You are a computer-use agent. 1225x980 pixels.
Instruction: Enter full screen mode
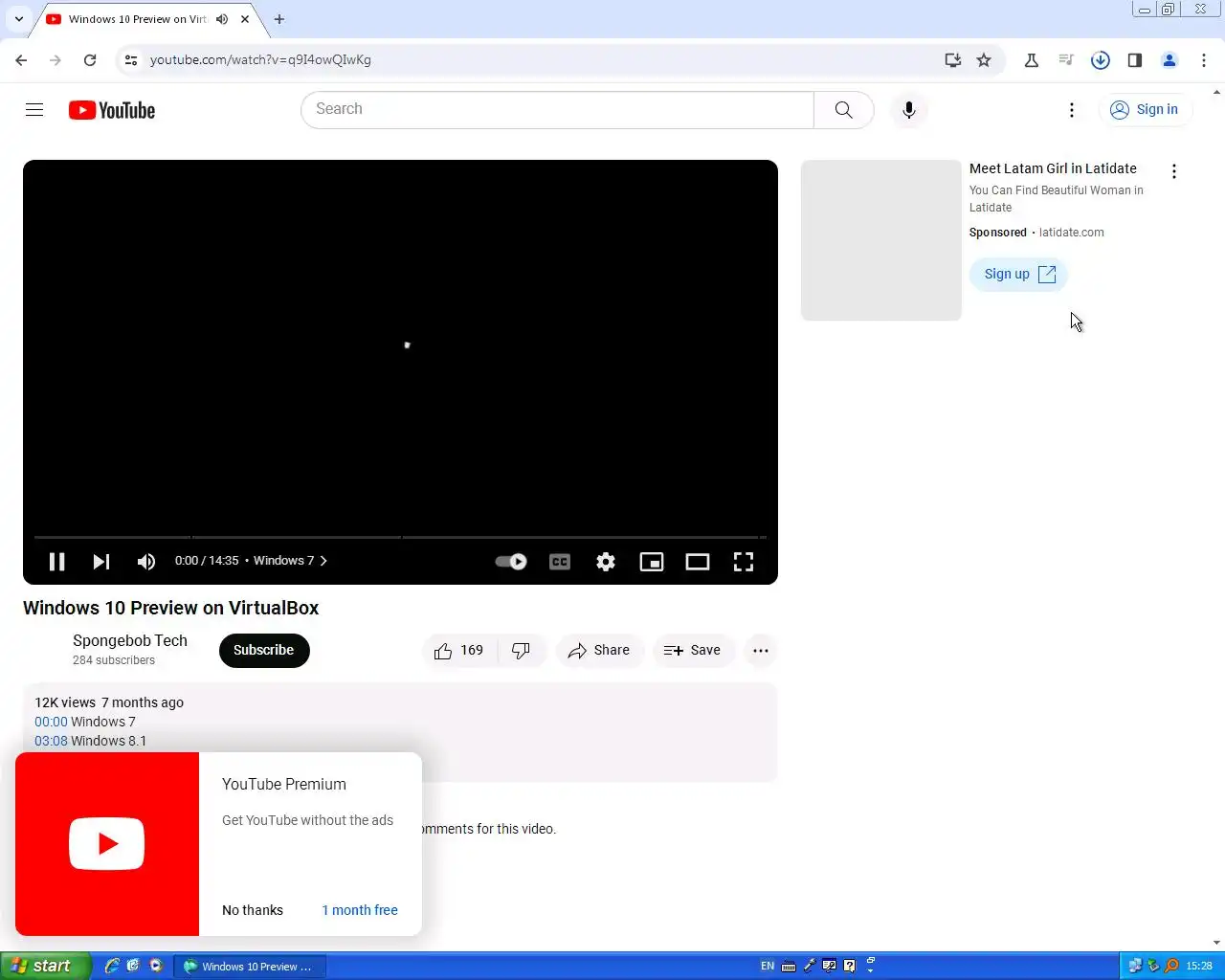click(x=744, y=562)
